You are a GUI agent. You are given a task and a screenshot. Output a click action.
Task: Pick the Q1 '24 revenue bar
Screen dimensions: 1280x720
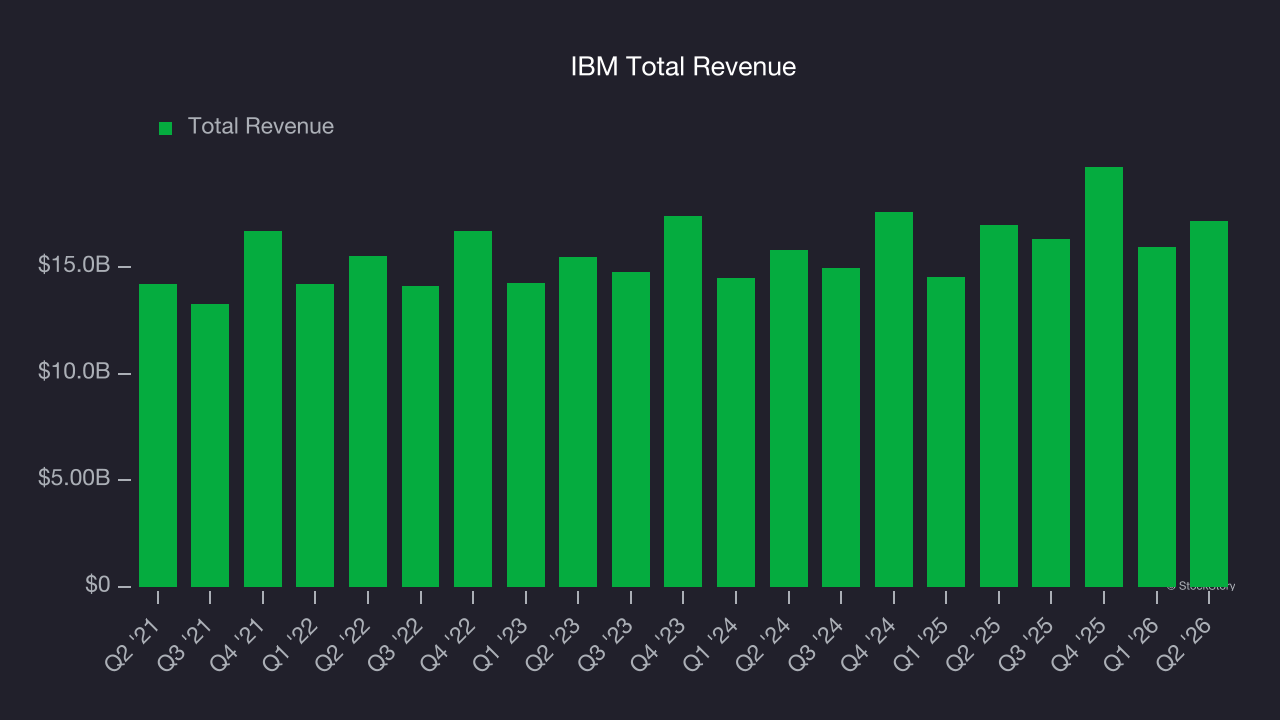pos(736,432)
